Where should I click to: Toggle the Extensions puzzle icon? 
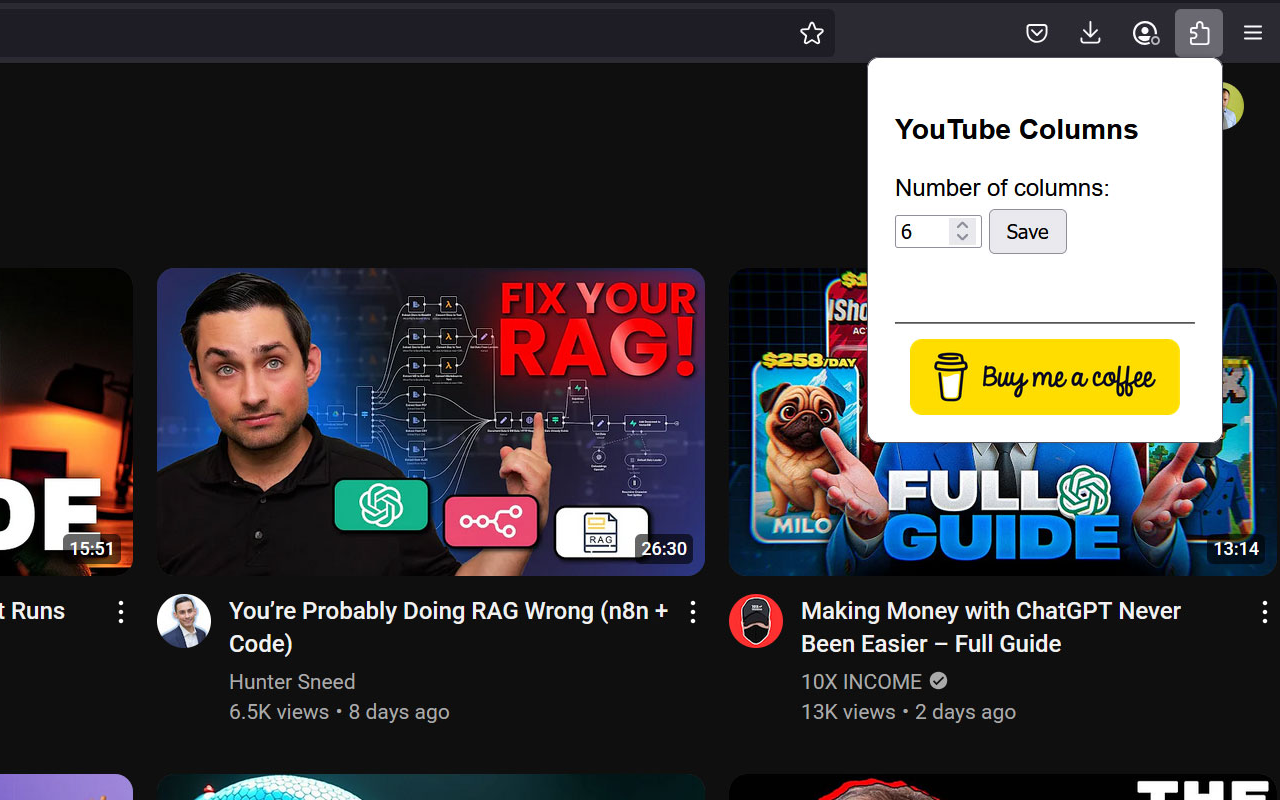[x=1199, y=33]
